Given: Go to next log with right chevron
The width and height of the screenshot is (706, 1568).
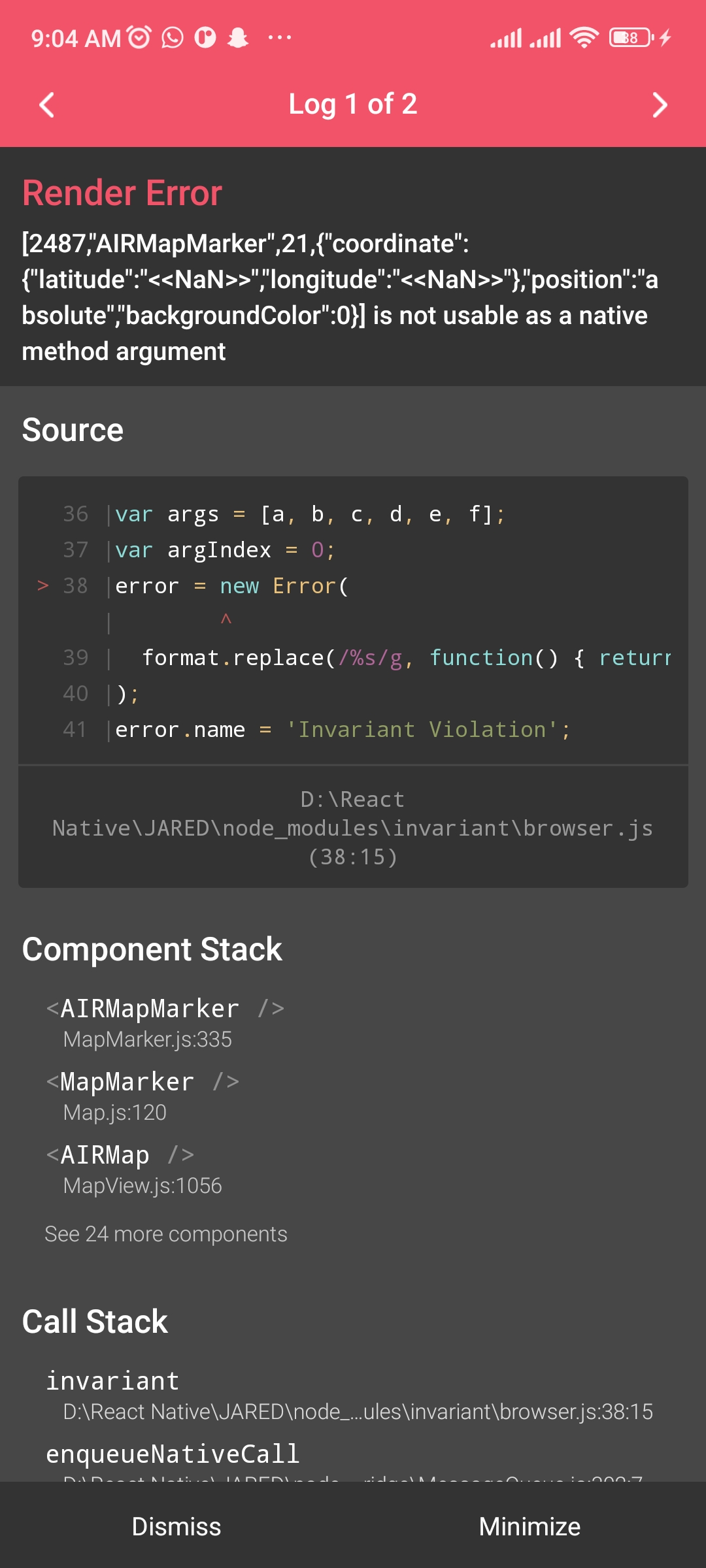Looking at the screenshot, I should click(660, 105).
